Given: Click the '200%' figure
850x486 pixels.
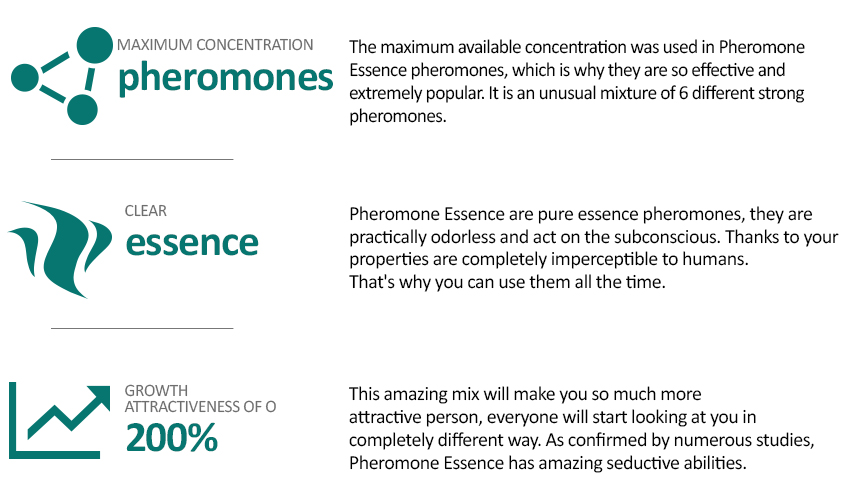Looking at the screenshot, I should click(172, 438).
